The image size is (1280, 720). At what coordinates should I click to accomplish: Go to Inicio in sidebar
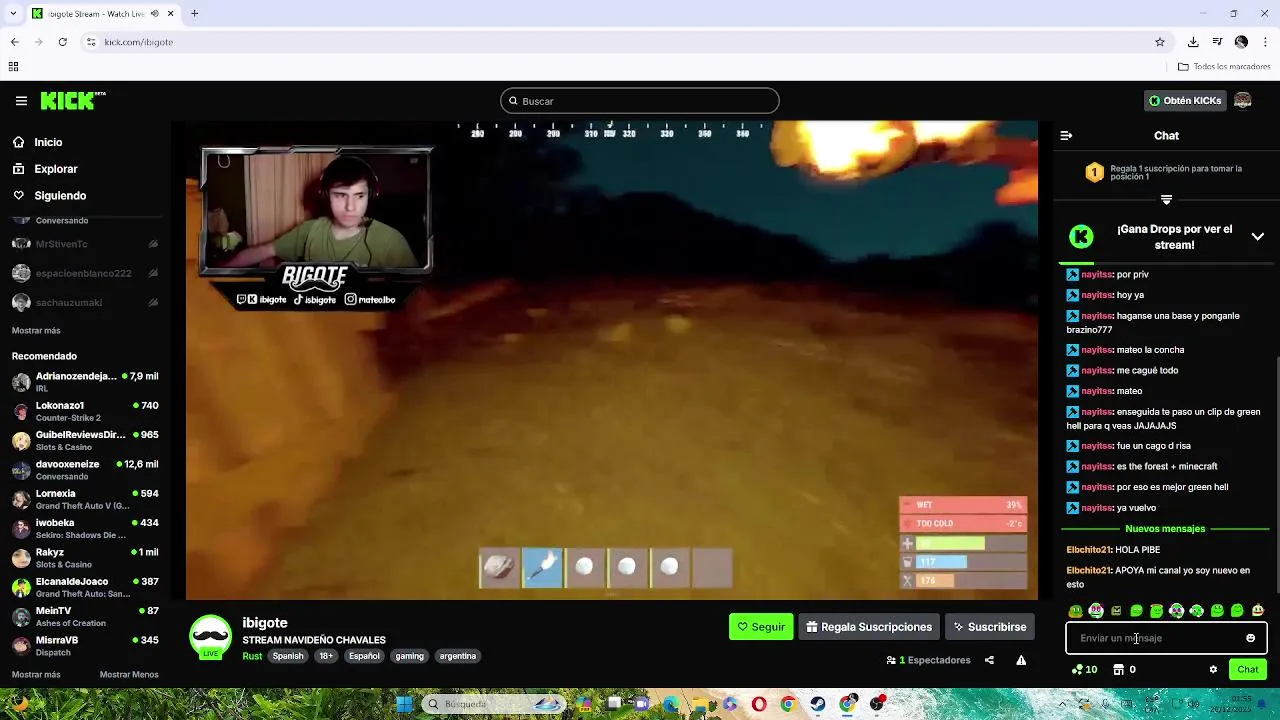click(48, 142)
